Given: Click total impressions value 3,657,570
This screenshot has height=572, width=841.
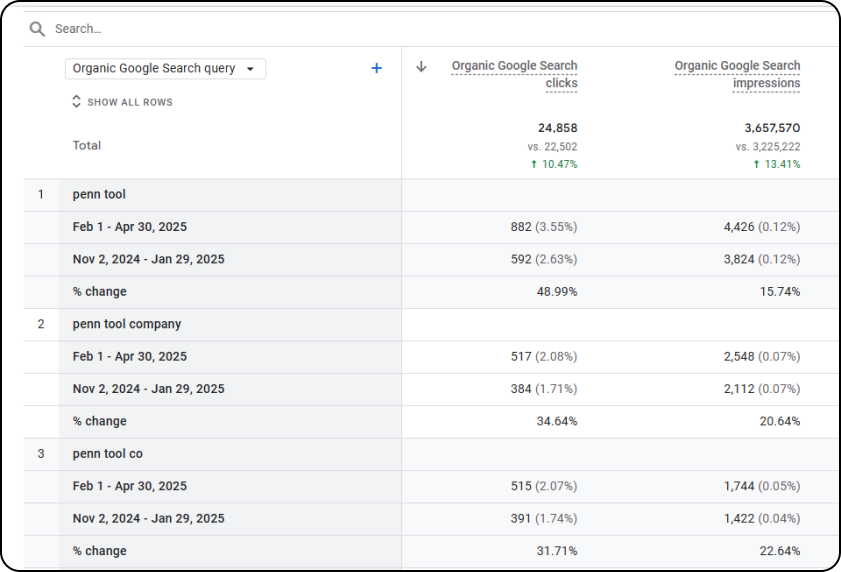Looking at the screenshot, I should 772,128.
